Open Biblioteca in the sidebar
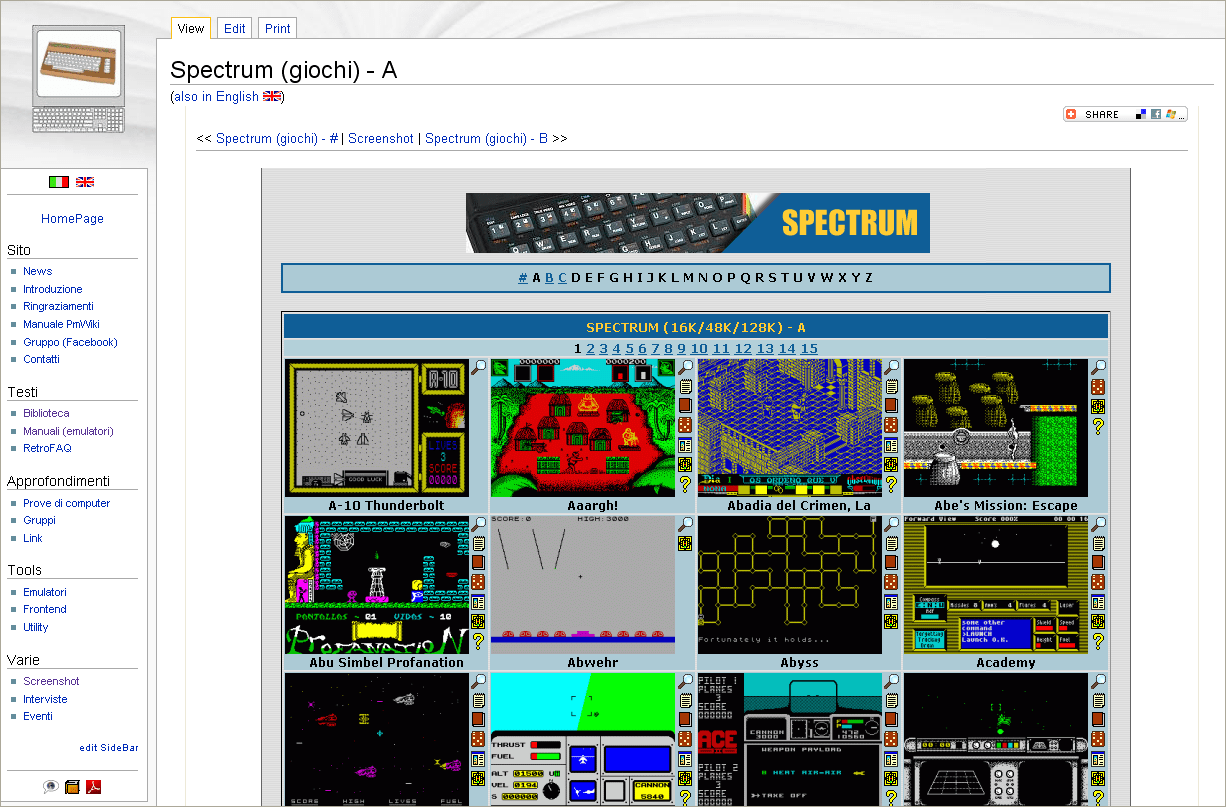Image resolution: width=1226 pixels, height=807 pixels. point(46,413)
